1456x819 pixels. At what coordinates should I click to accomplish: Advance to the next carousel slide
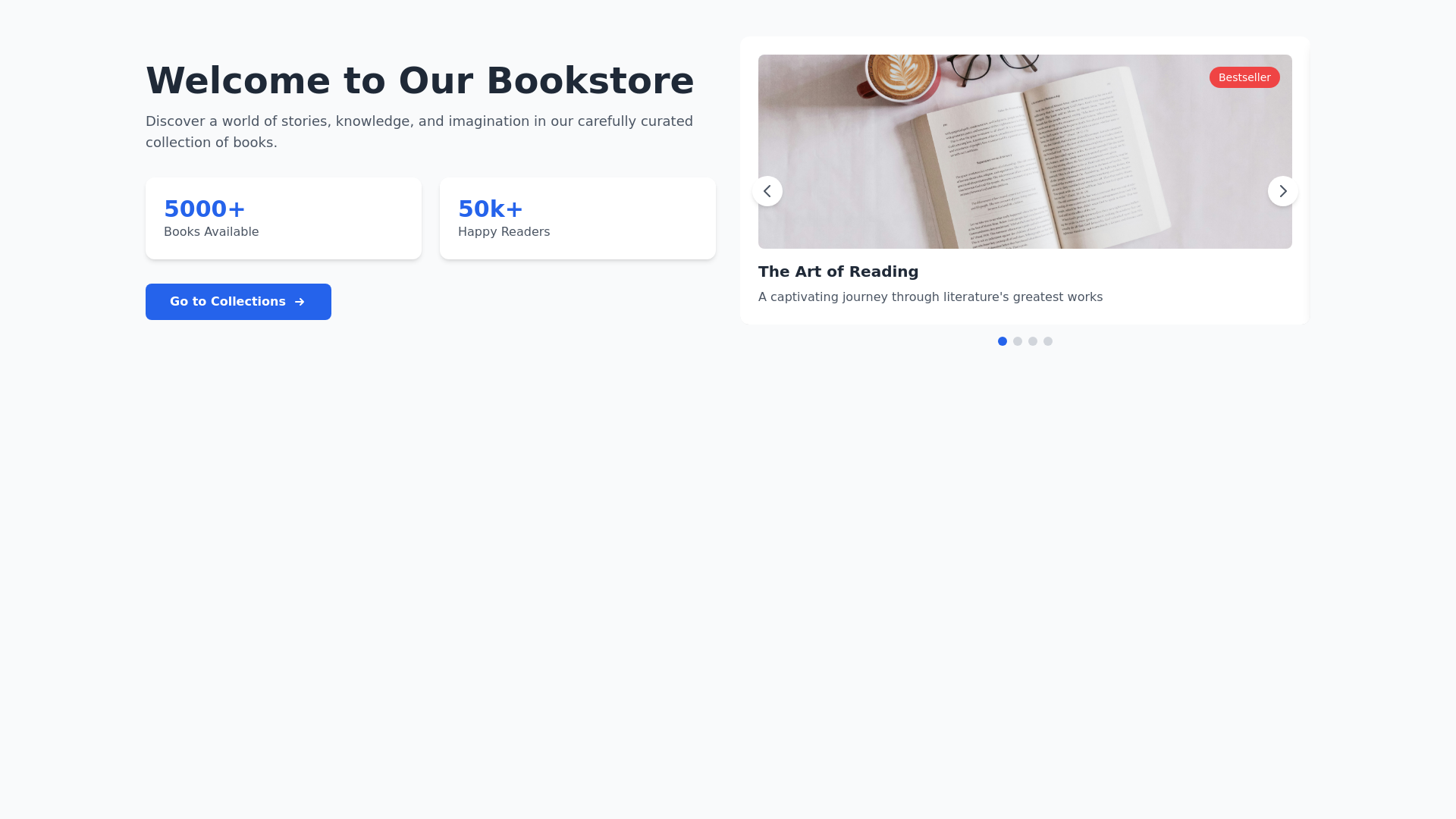(x=1283, y=191)
